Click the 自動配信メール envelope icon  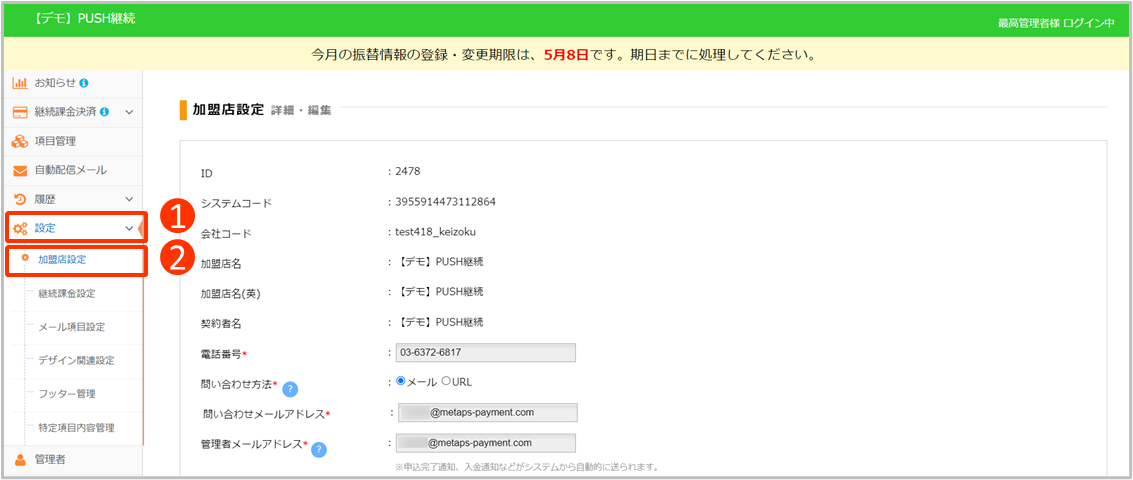click(19, 170)
